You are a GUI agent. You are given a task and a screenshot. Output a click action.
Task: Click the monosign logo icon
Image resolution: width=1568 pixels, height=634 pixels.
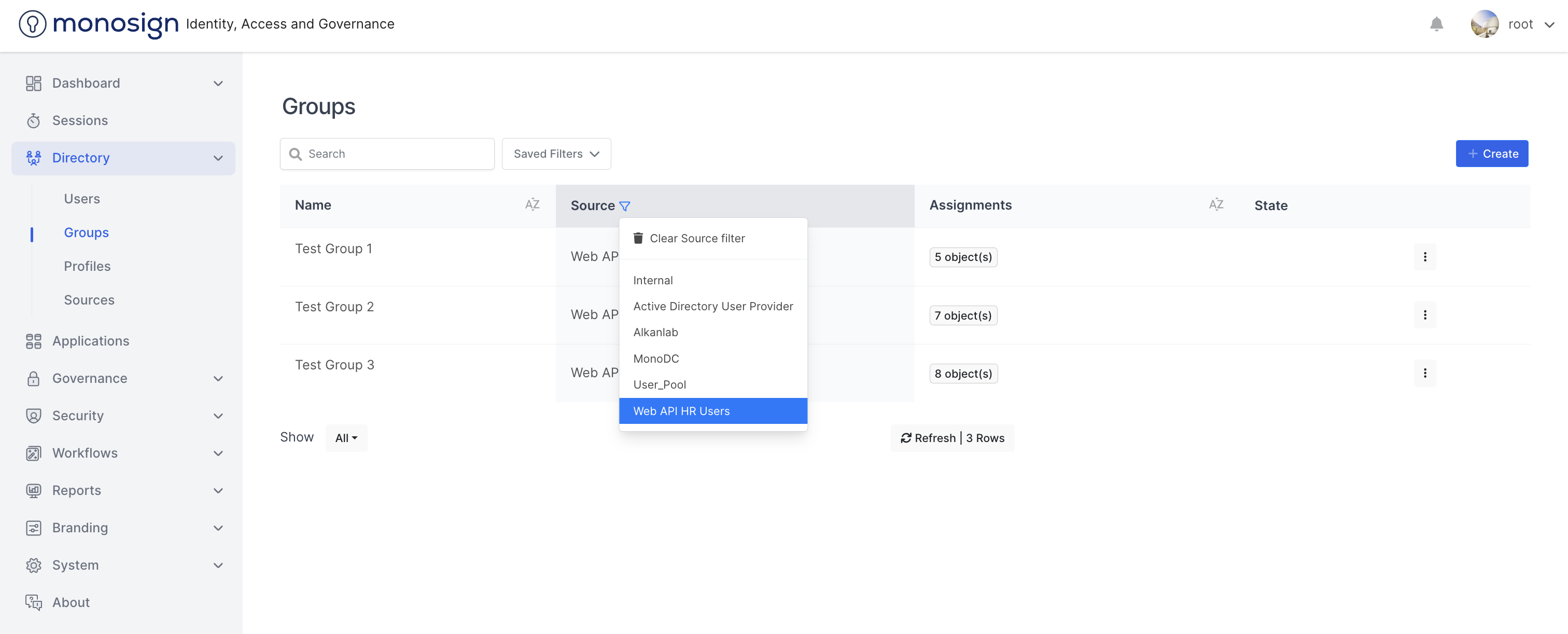(32, 24)
